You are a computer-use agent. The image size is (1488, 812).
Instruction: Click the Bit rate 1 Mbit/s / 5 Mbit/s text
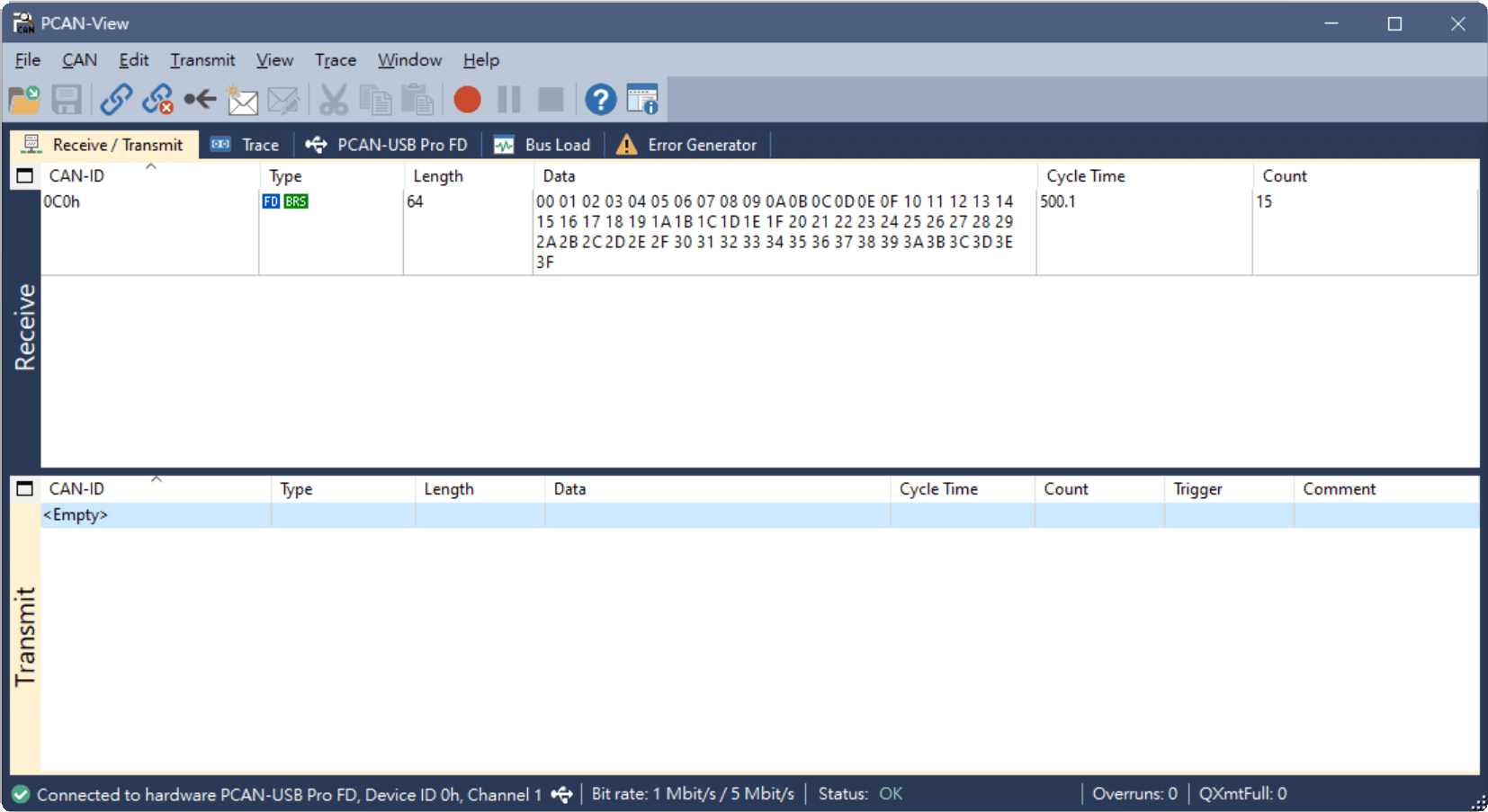click(693, 794)
